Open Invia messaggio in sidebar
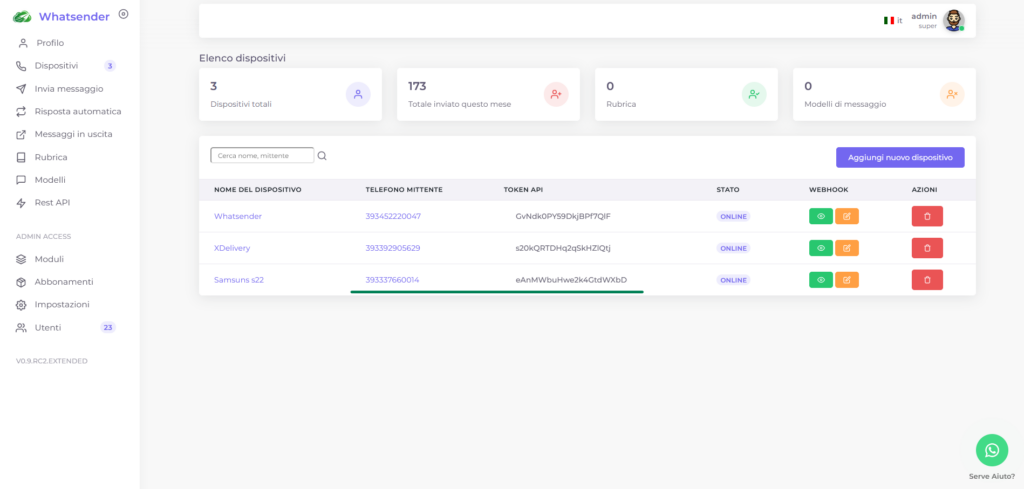 pyautogui.click(x=69, y=89)
